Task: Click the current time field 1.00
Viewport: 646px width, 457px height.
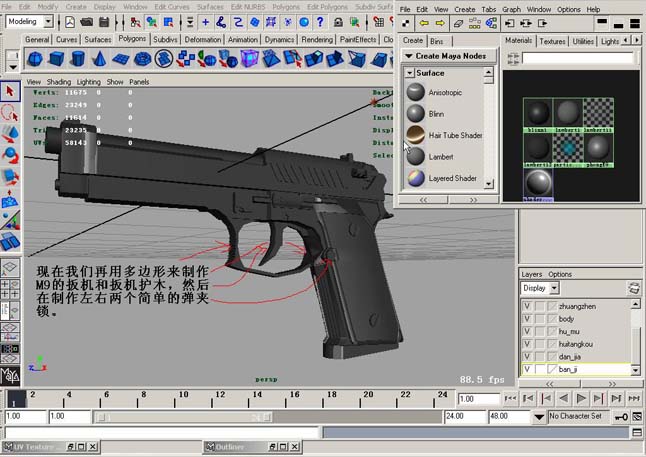Action: click(479, 399)
